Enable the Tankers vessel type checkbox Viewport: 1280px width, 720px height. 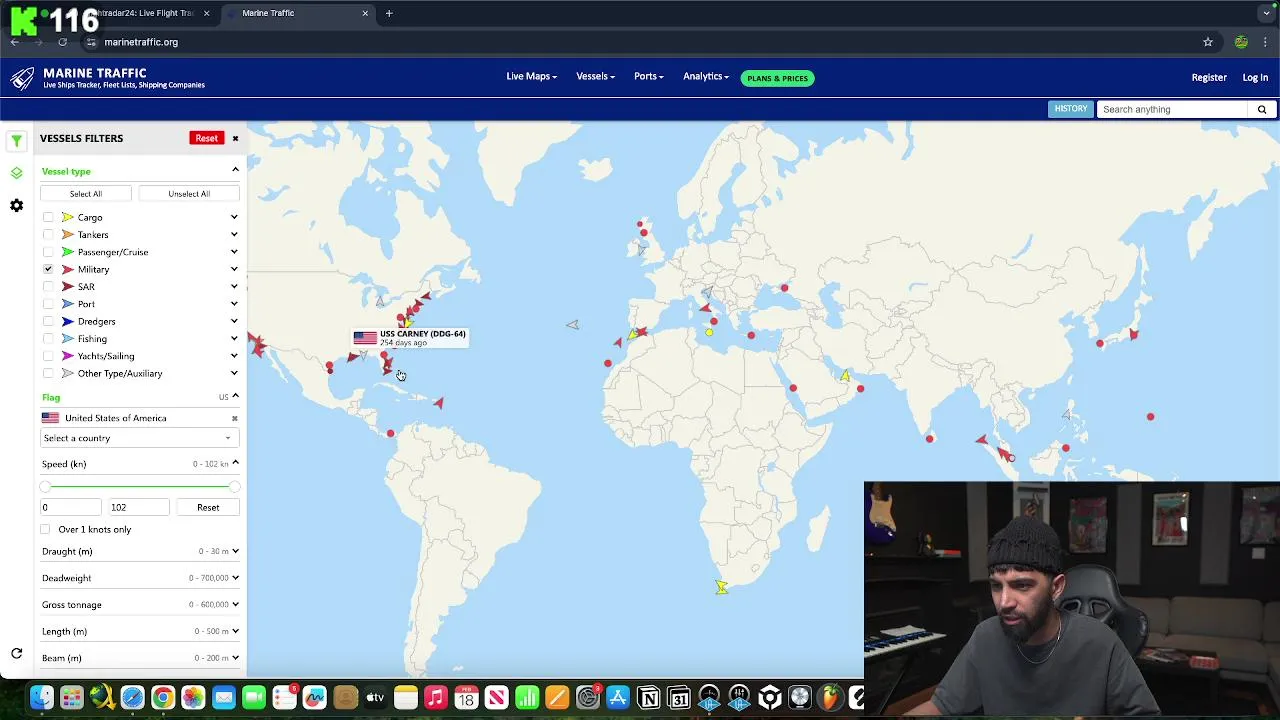48,234
